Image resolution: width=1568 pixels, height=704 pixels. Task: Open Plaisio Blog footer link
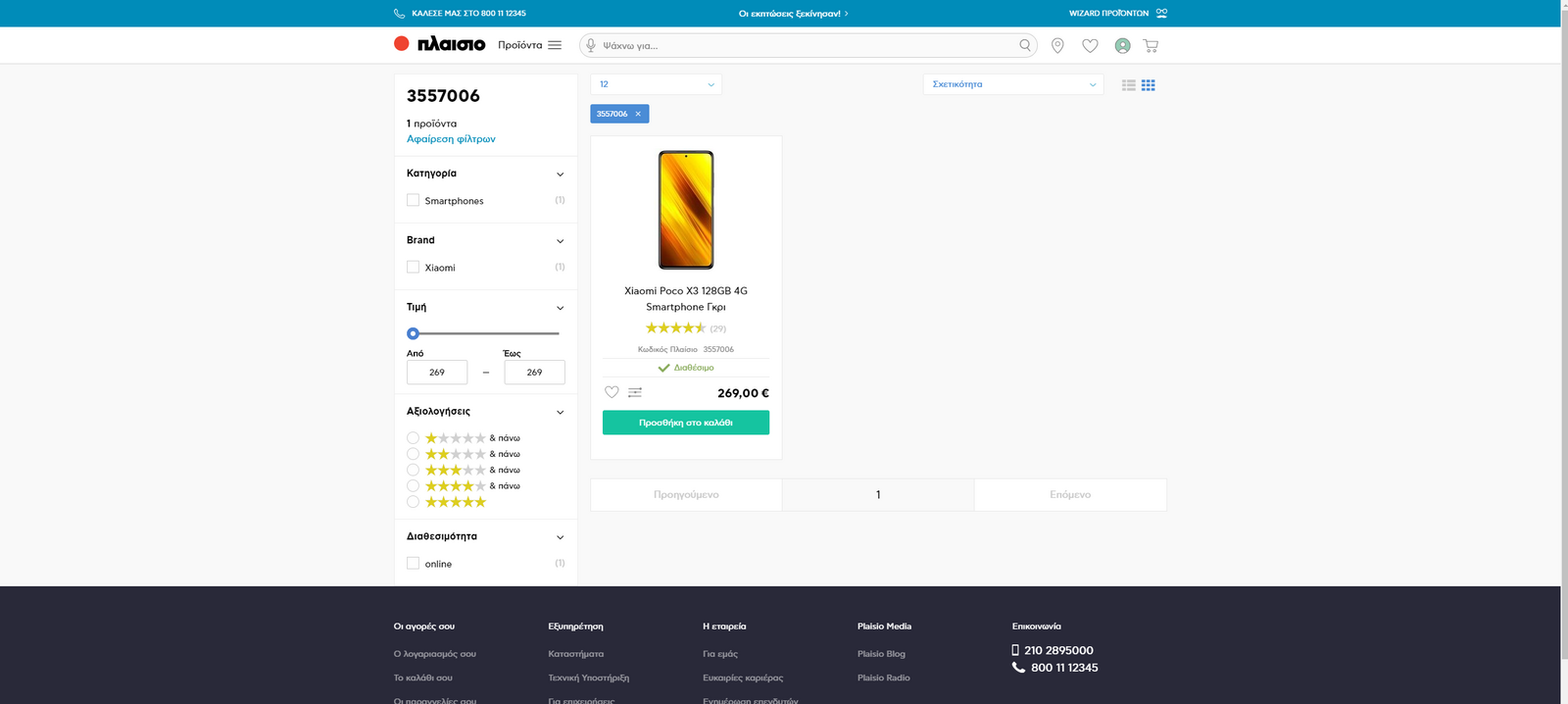tap(881, 654)
